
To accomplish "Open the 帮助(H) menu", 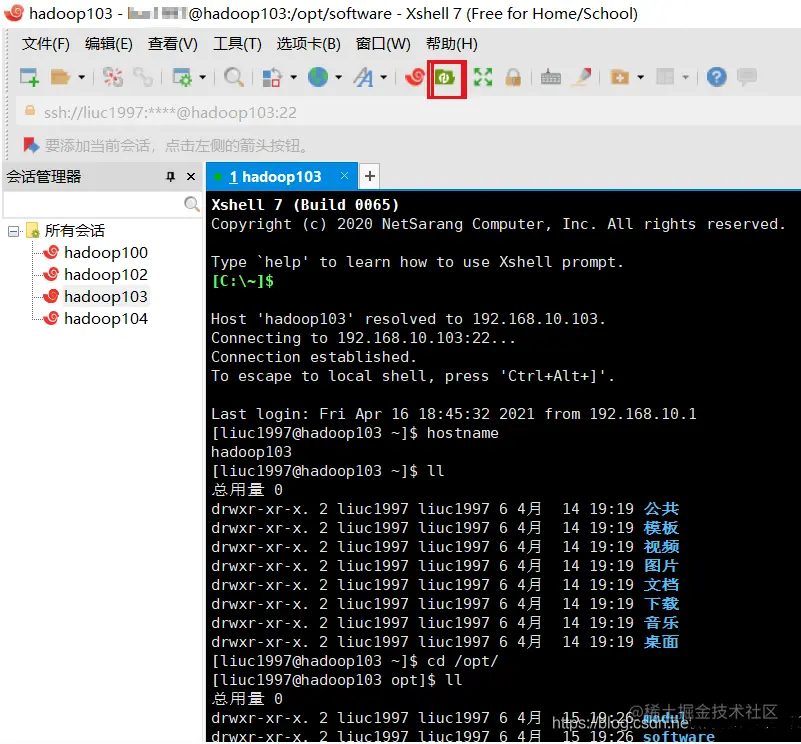I will [452, 44].
